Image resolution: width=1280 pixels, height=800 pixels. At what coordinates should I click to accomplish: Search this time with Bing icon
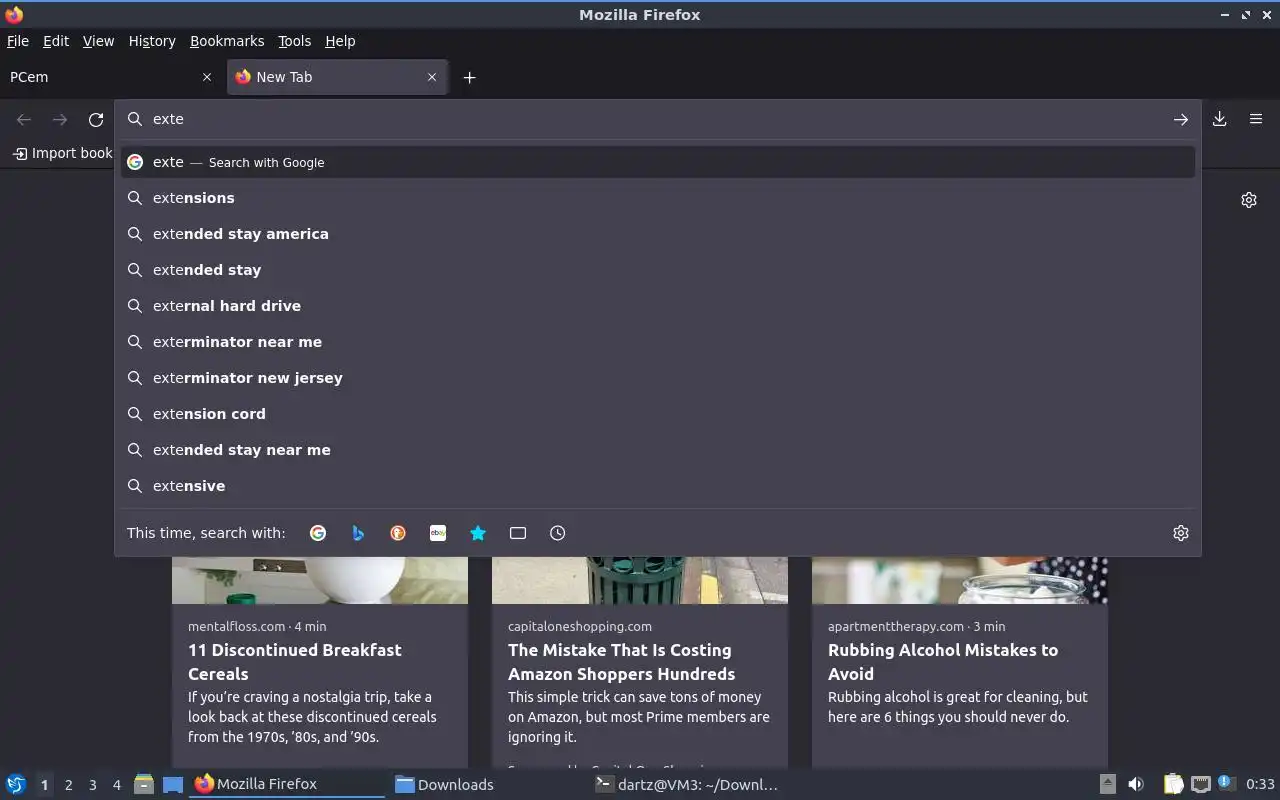358,533
